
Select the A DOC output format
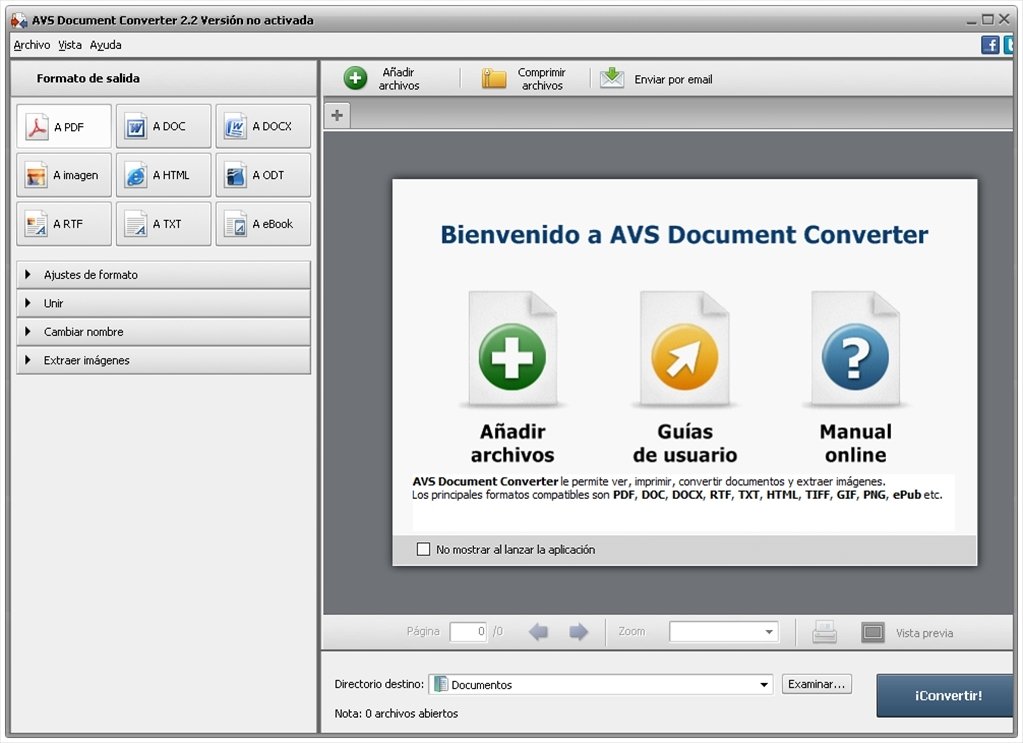point(164,127)
